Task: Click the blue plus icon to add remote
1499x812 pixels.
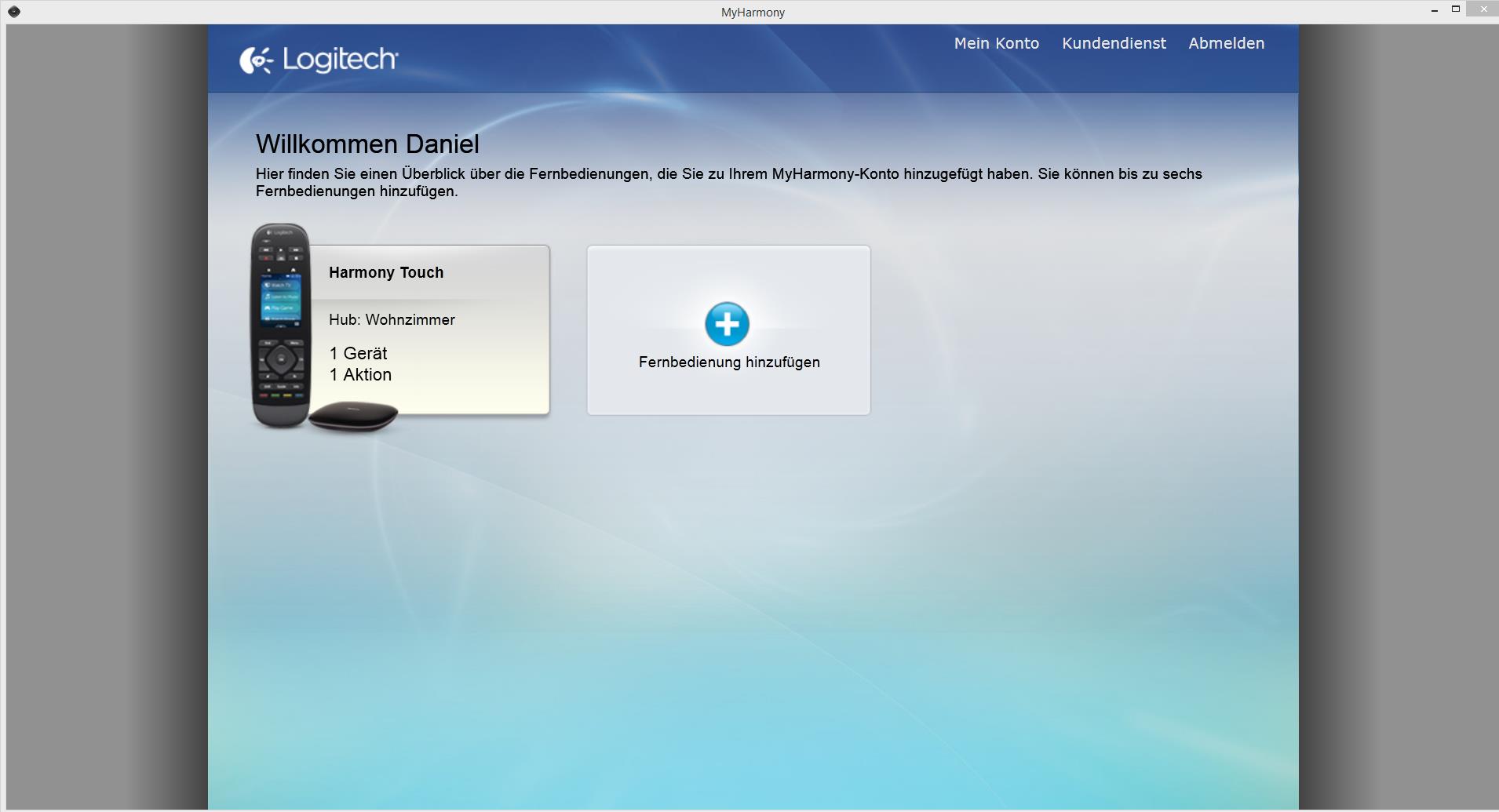Action: (x=727, y=323)
